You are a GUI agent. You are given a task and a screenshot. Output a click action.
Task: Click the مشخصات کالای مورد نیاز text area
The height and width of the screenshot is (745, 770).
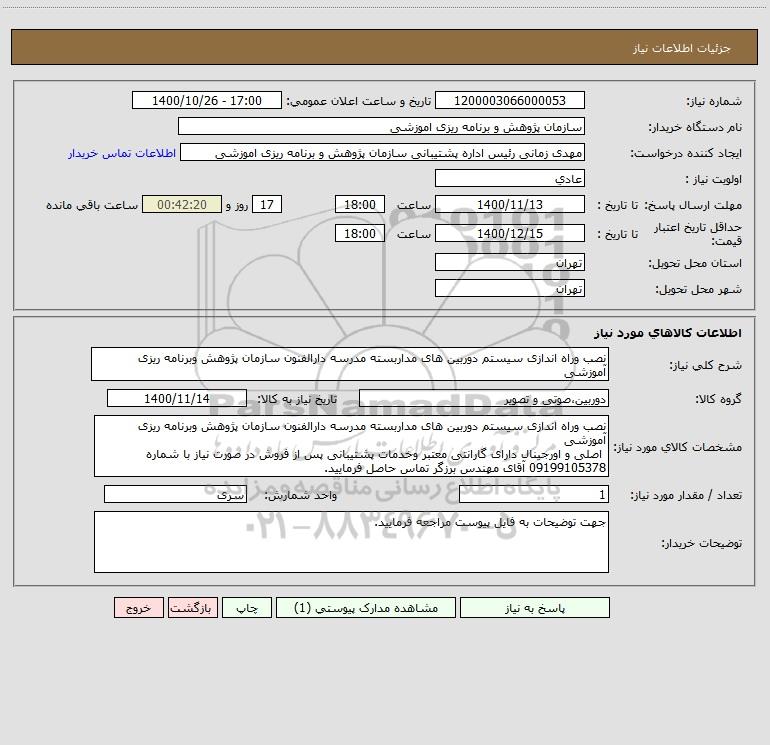tap(351, 446)
